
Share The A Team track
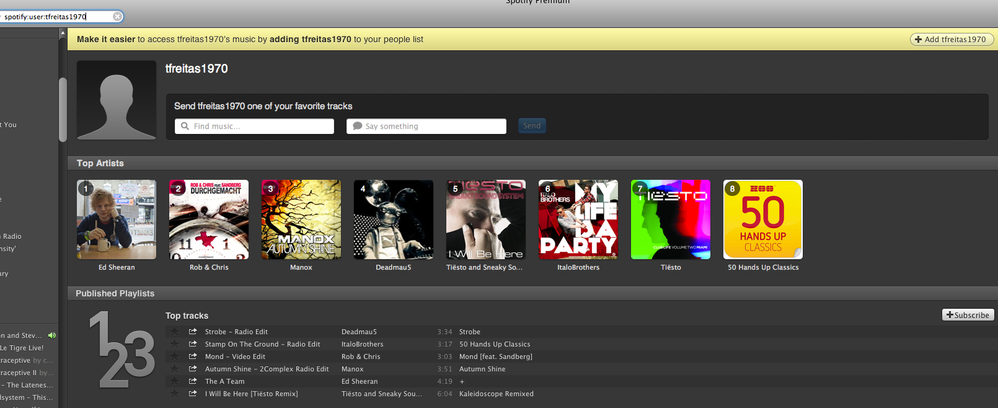pyautogui.click(x=193, y=381)
